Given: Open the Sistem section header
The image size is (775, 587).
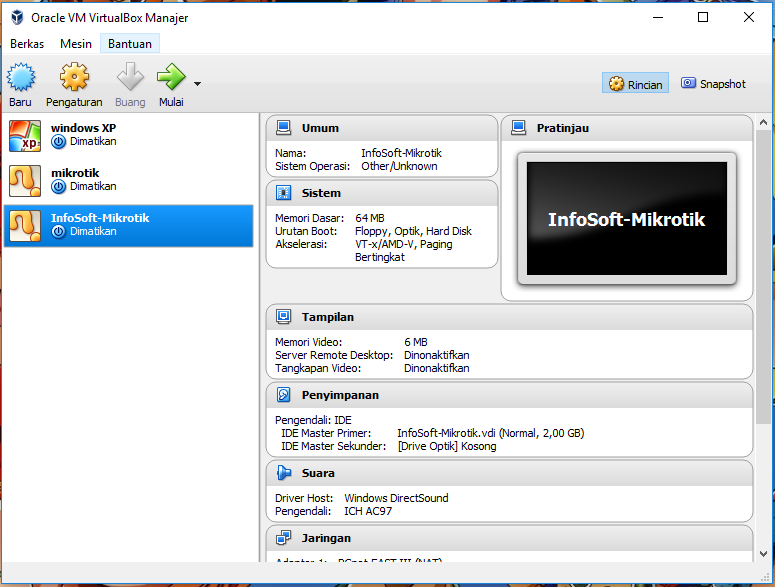Looking at the screenshot, I should click(382, 193).
